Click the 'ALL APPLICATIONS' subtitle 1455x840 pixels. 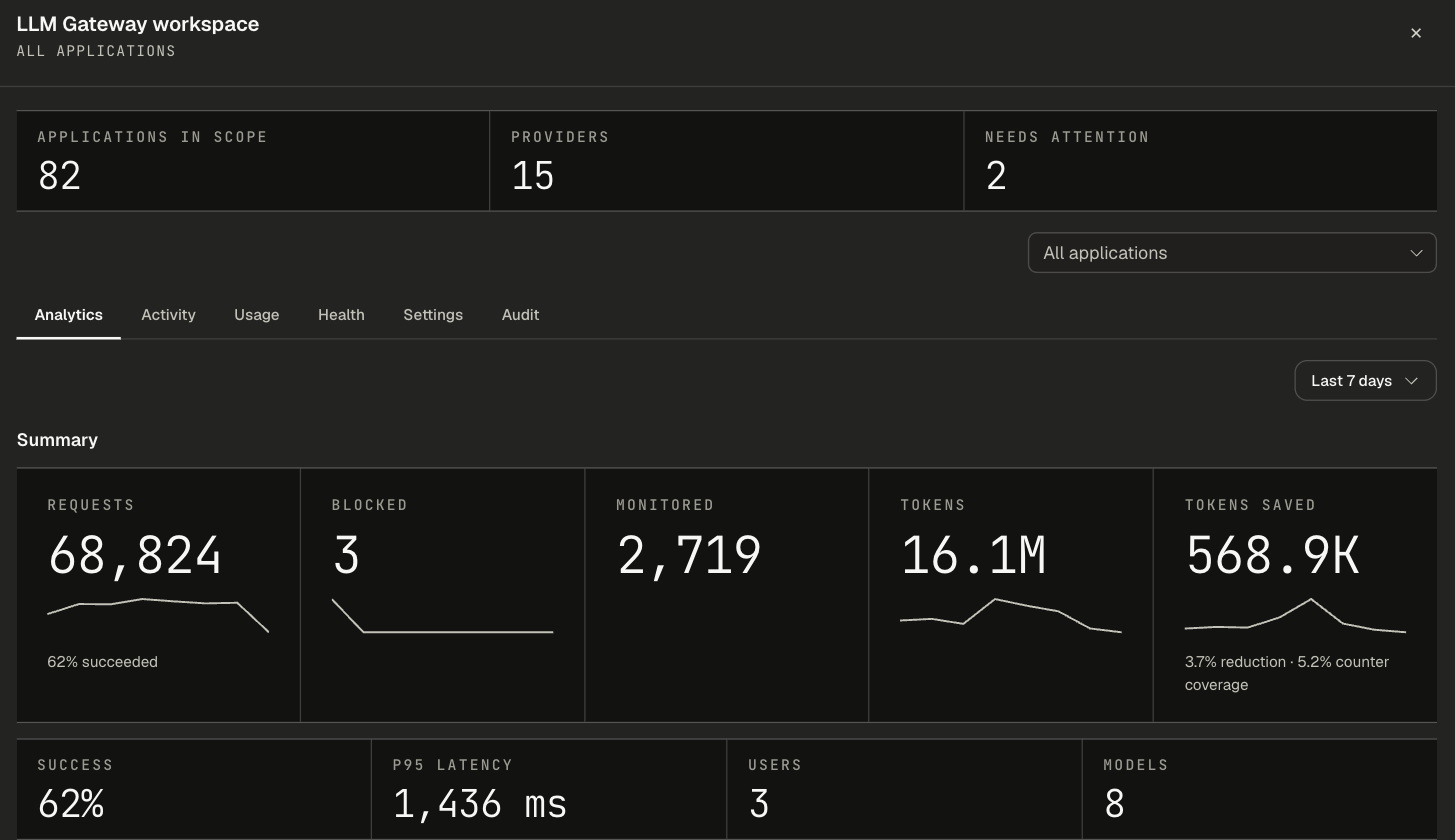[96, 51]
